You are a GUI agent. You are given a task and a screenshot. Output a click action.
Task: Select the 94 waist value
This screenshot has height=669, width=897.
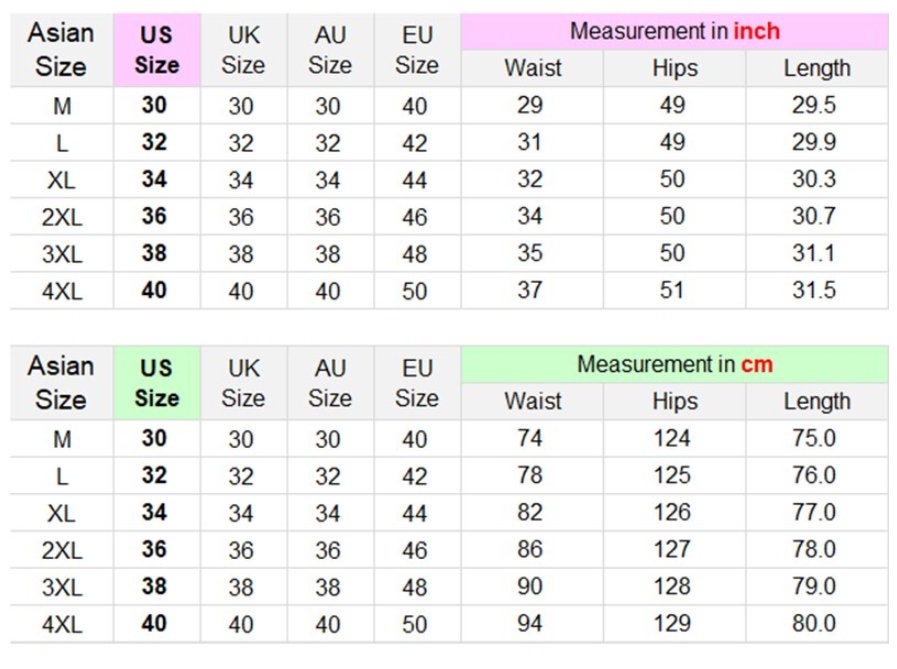point(530,624)
